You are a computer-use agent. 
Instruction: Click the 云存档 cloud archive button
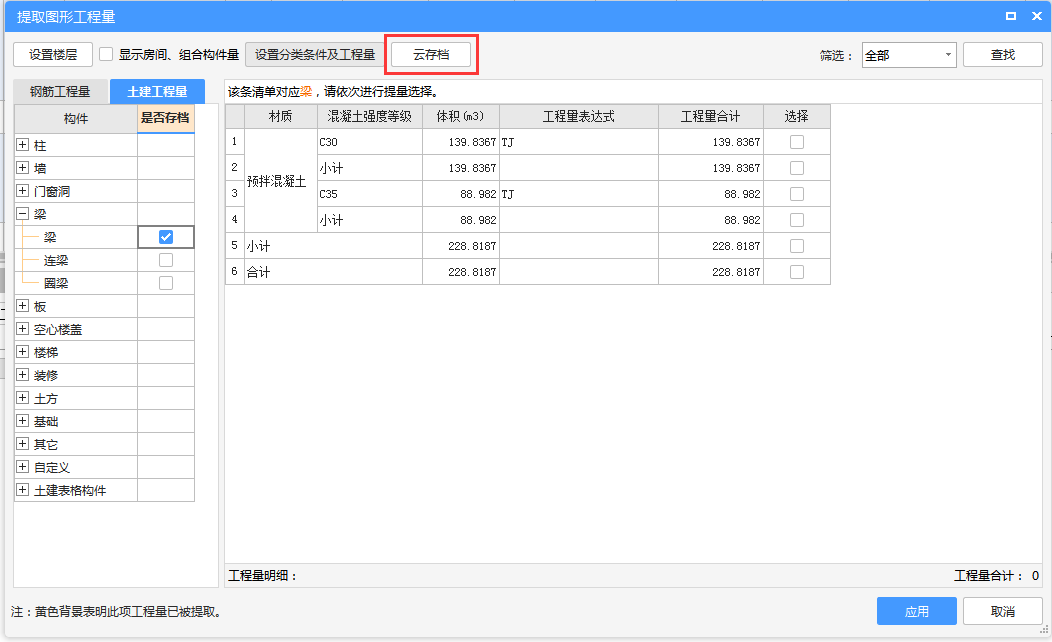431,55
